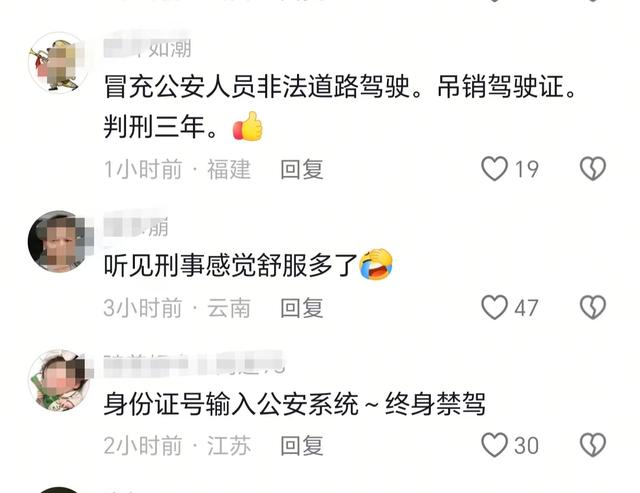Viewport: 640px width, 493px height.
Task: Reply to the Yunnan comment via 回复
Action: (302, 308)
